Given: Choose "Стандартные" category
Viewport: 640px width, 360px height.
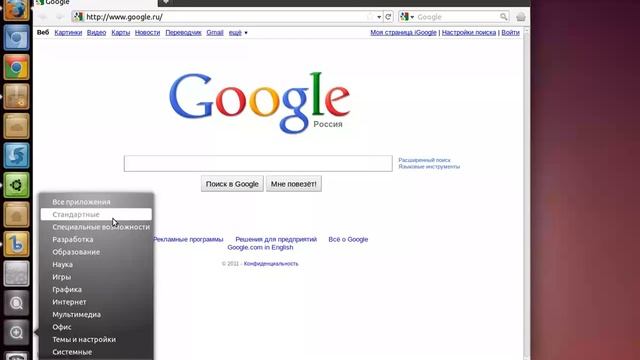Looking at the screenshot, I should [x=96, y=214].
